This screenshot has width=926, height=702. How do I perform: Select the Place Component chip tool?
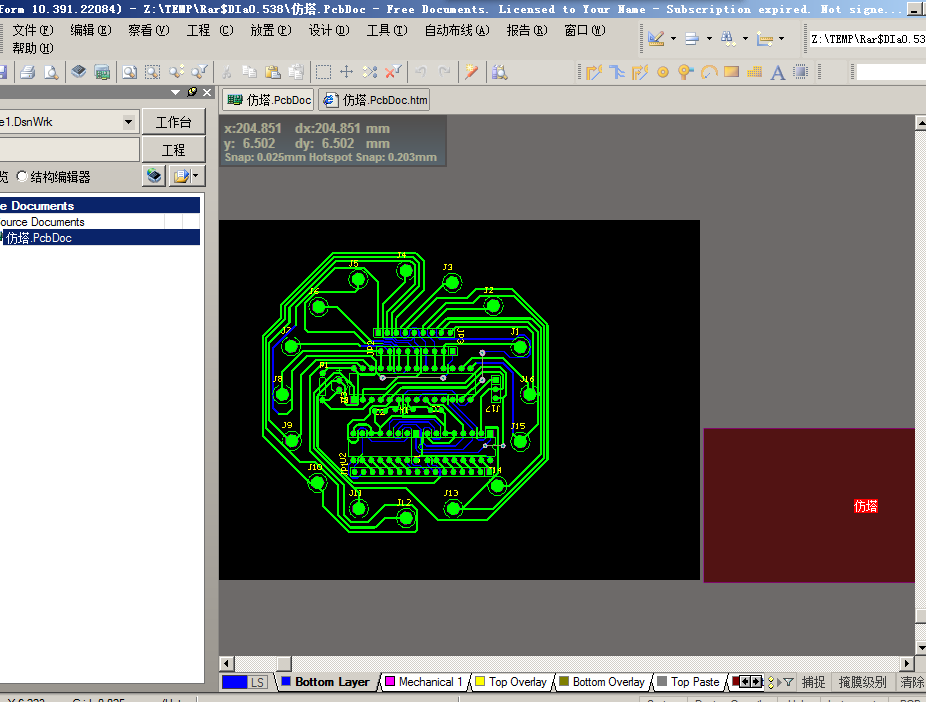point(801,72)
